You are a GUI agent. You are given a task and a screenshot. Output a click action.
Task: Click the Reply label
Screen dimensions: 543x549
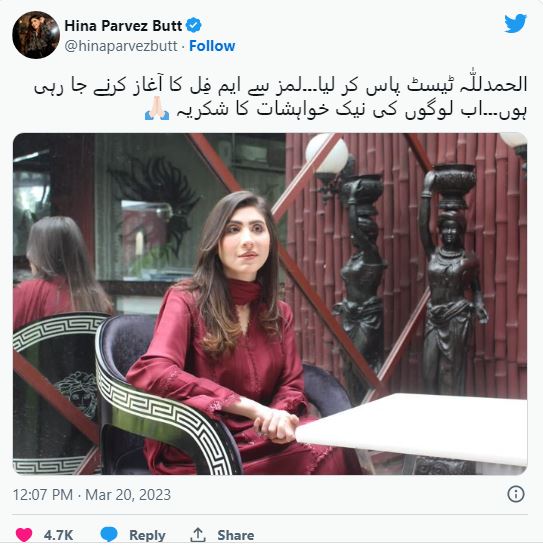coord(147,535)
